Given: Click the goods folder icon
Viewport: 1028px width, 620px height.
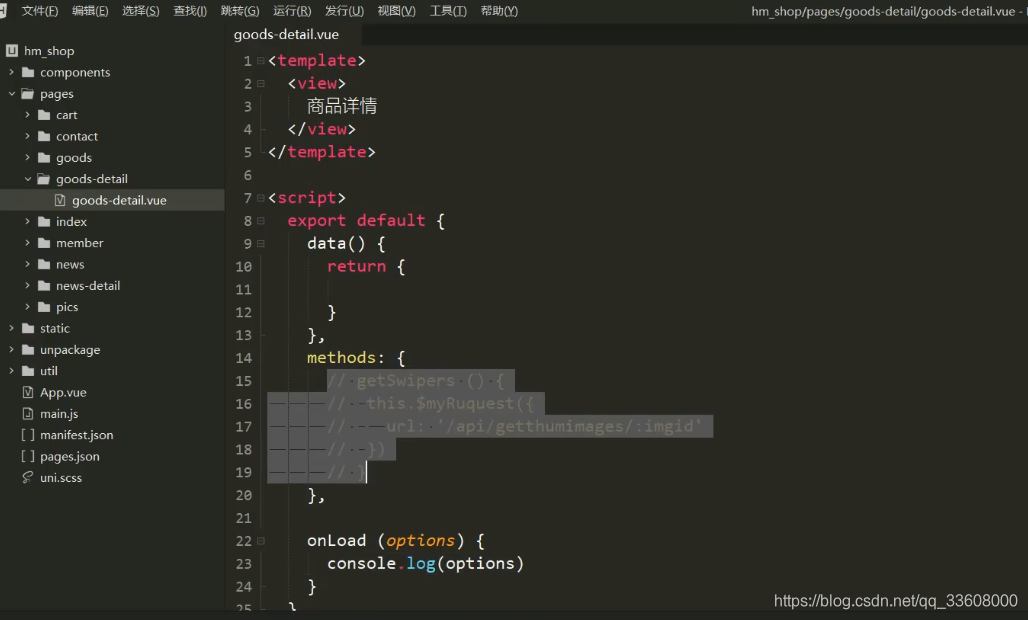Looking at the screenshot, I should (x=44, y=157).
